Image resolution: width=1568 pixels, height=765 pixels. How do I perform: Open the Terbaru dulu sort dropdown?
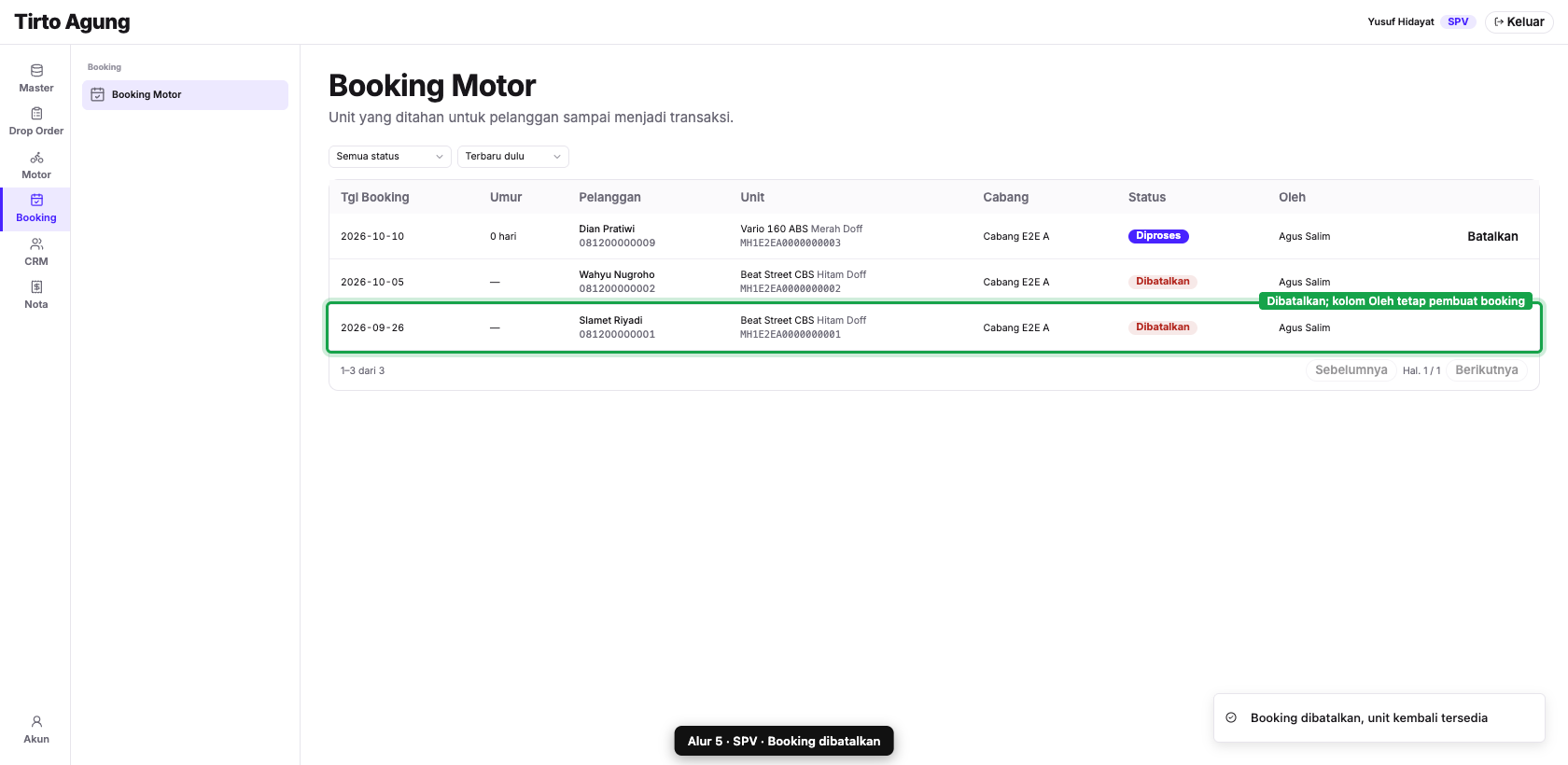[513, 157]
